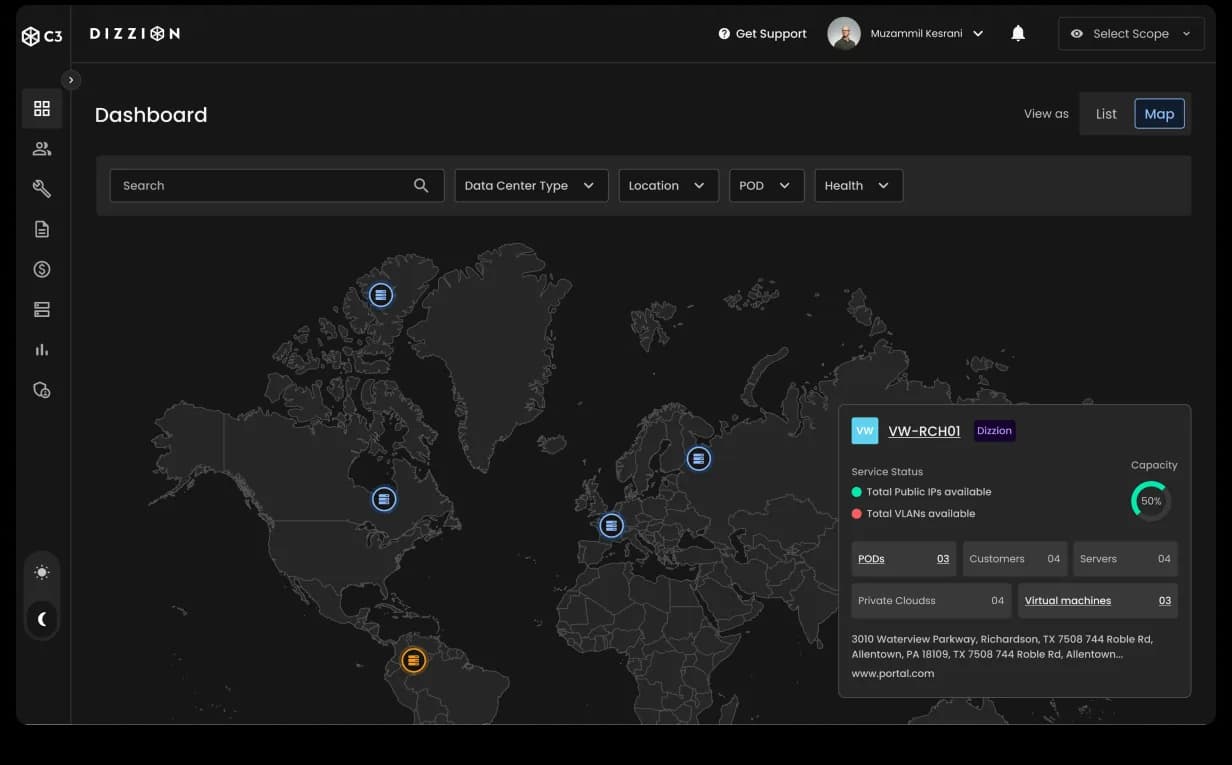
Task: Select the Greenland data center marker
Action: click(x=380, y=295)
